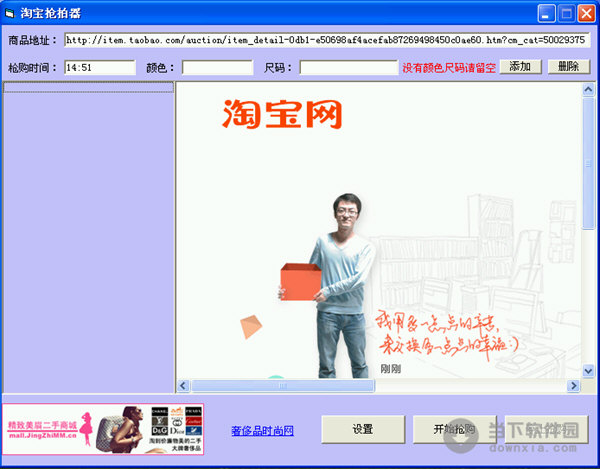Viewport: 600px width, 469px height.
Task: Click the 抢购时间 label
Action: tap(32, 68)
